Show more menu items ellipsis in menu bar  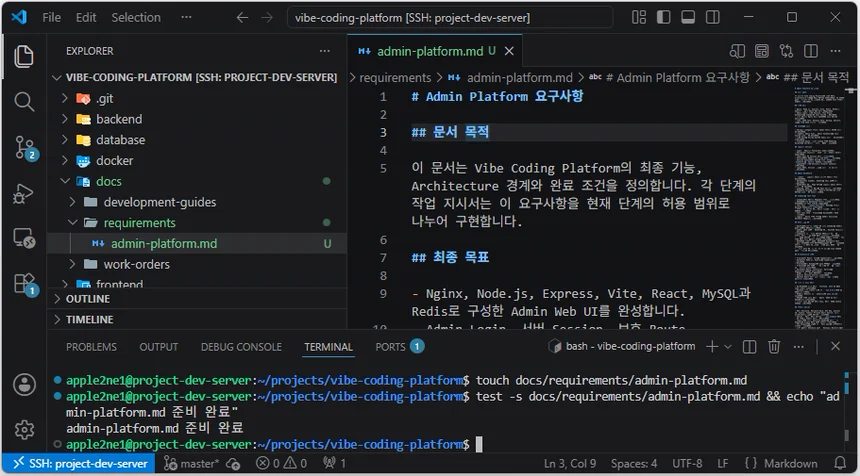186,18
